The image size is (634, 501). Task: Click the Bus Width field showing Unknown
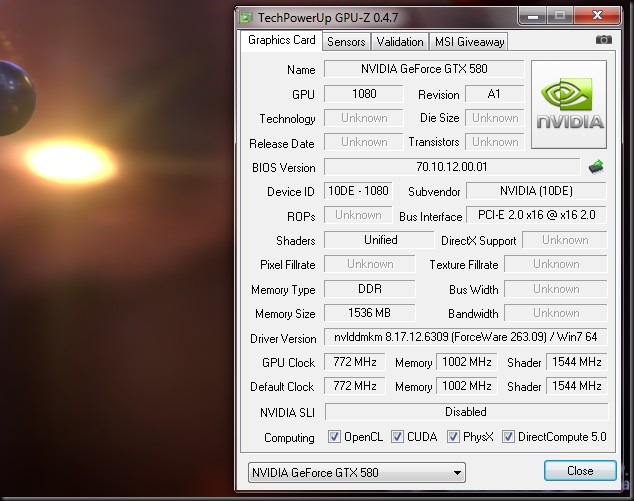(556, 289)
